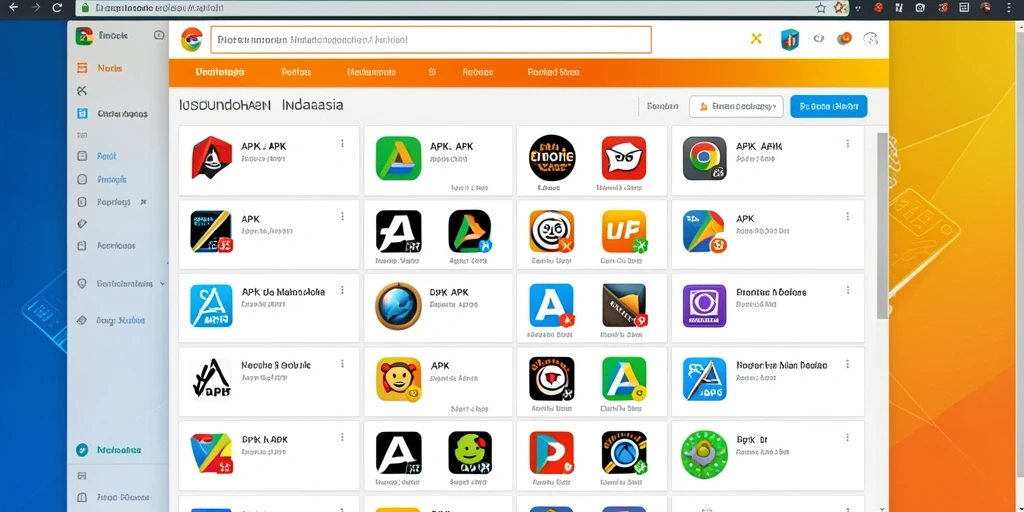This screenshot has width=1024, height=512.
Task: Click the tag icon in the sidebar
Action: coord(82,224)
